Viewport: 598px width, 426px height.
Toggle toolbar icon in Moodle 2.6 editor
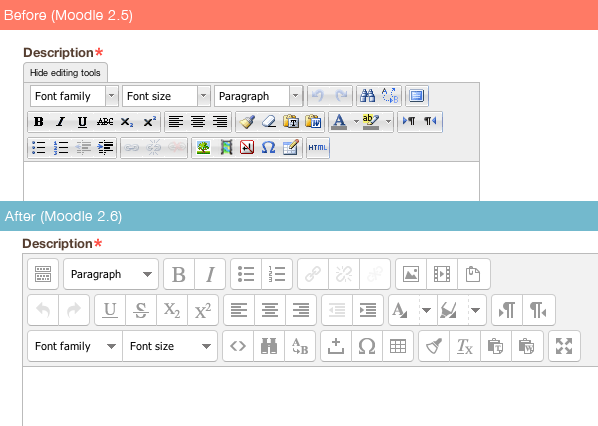click(43, 274)
